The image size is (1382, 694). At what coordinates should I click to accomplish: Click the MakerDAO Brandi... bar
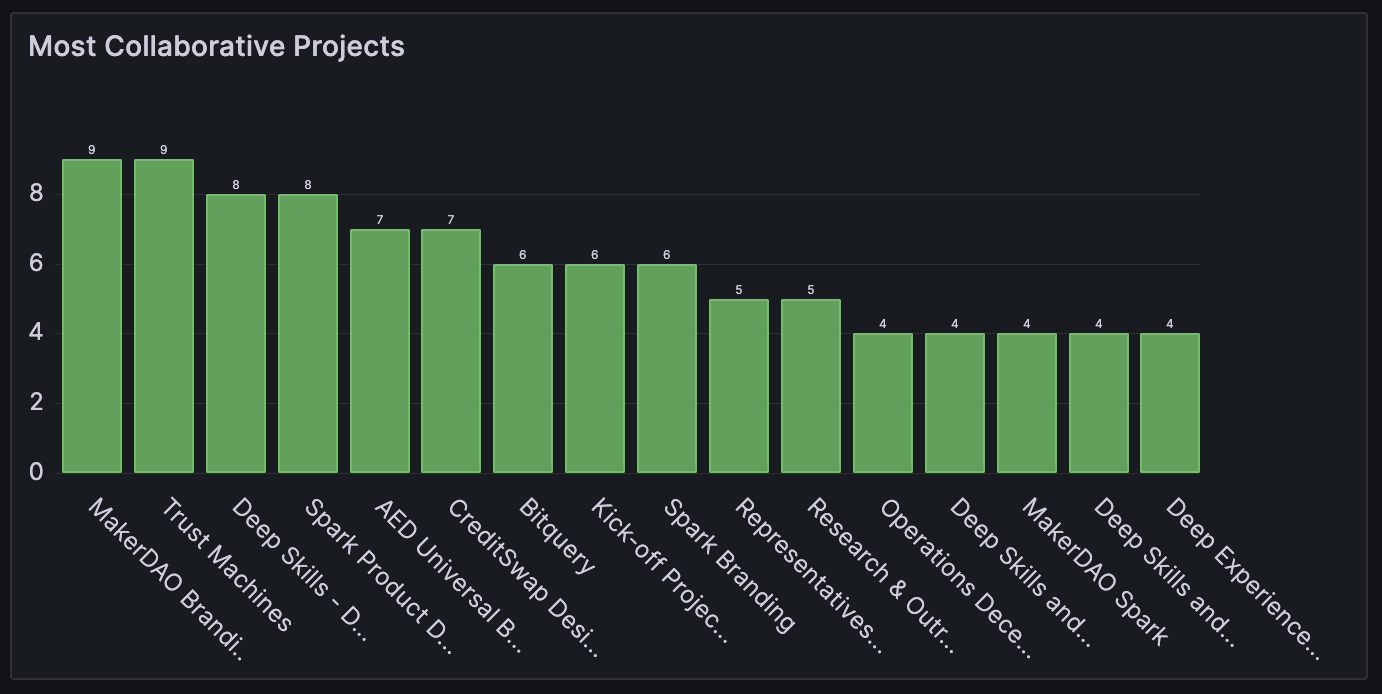click(92, 316)
